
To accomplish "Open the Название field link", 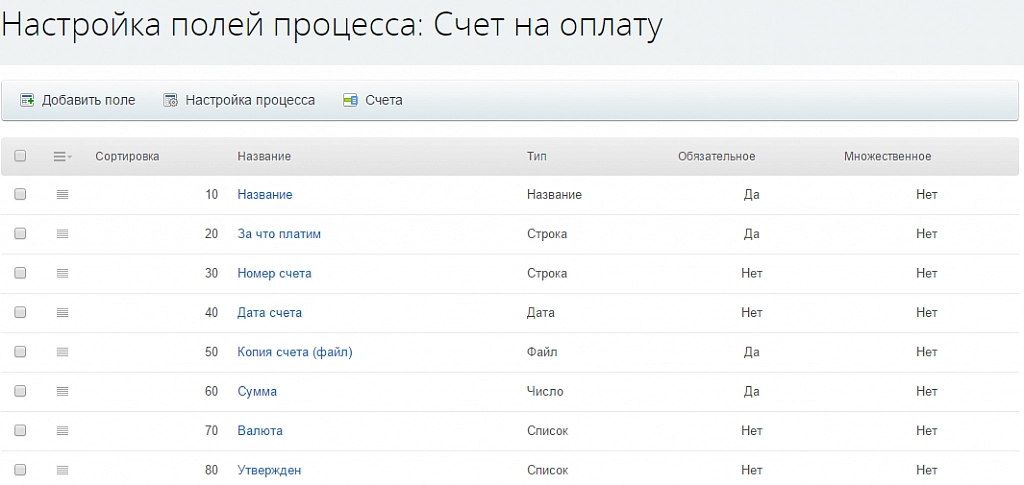I will 264,195.
